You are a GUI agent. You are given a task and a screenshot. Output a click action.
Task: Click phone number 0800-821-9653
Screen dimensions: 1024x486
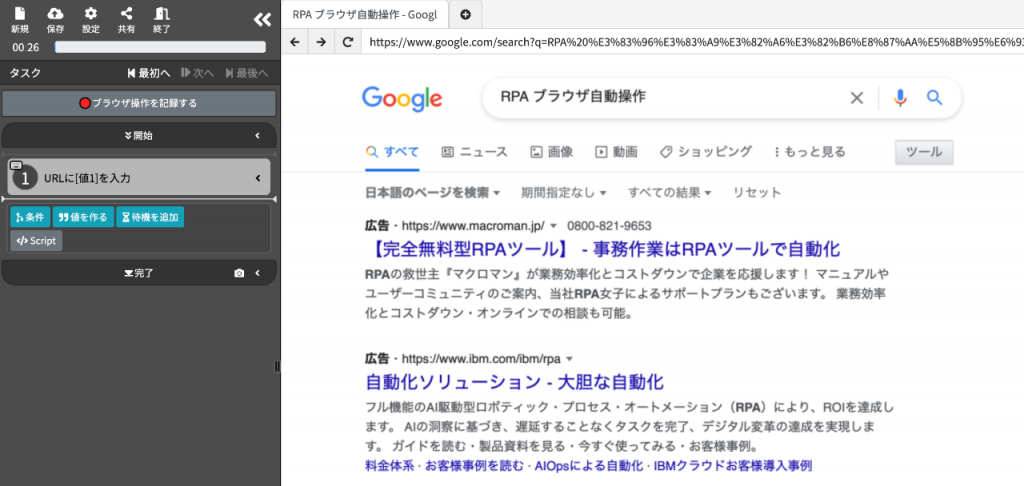(x=609, y=226)
